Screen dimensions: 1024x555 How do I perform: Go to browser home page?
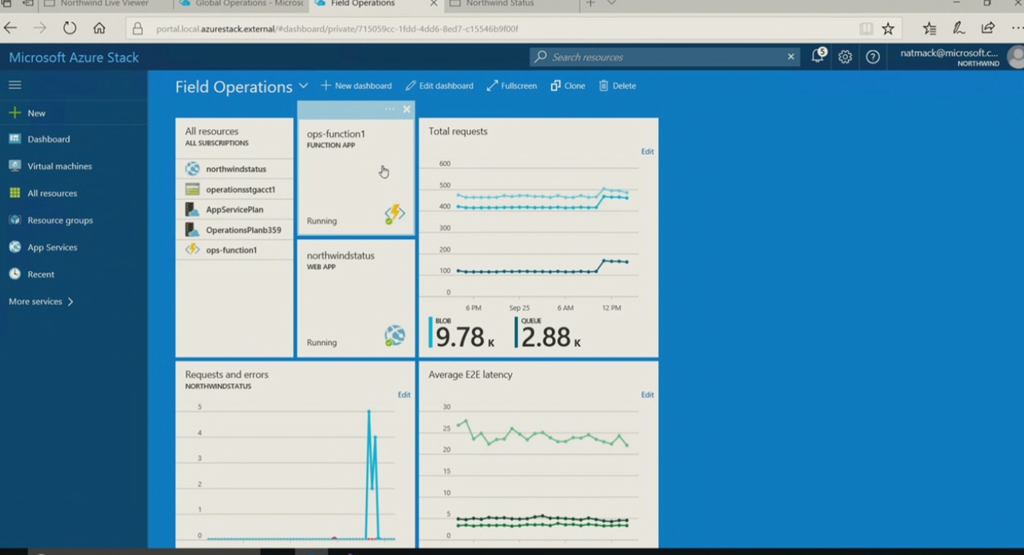pos(99,28)
